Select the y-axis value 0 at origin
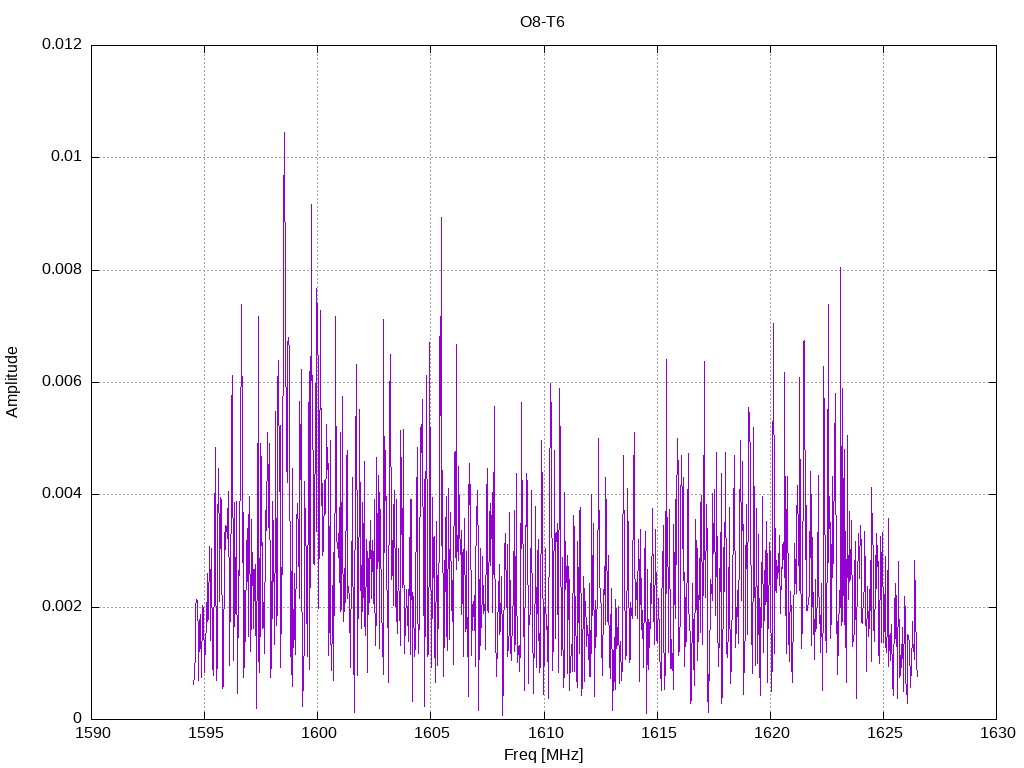Image resolution: width=1024 pixels, height=768 pixels. click(x=78, y=718)
